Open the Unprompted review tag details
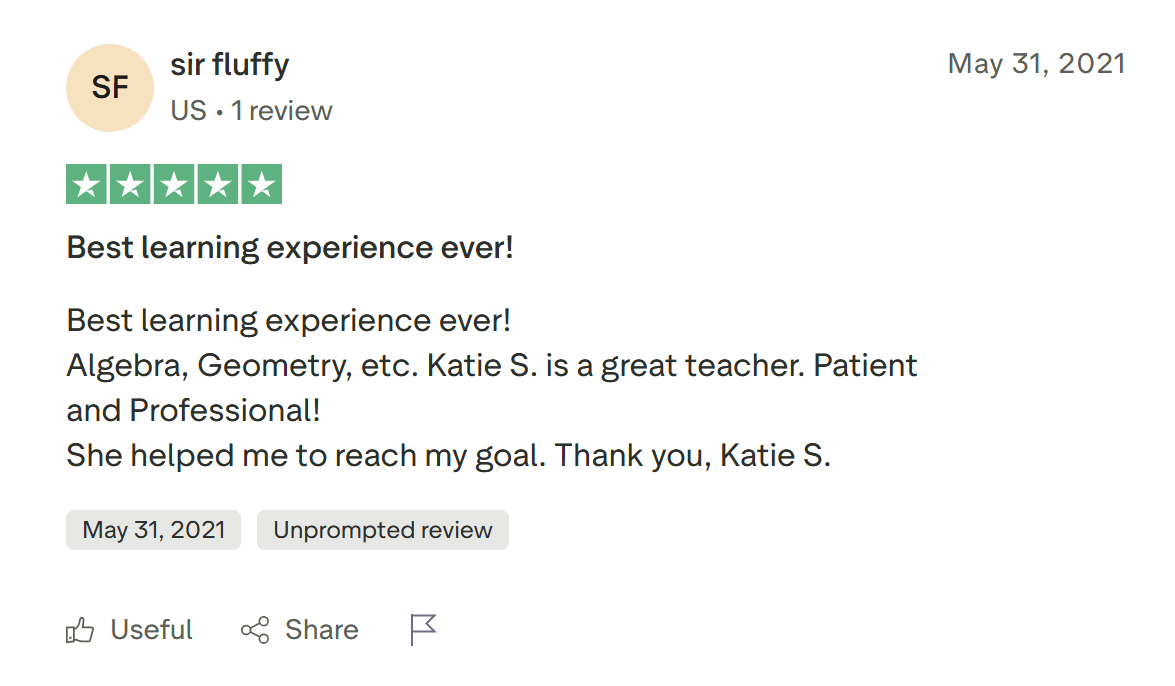The width and height of the screenshot is (1175, 686). coord(383,530)
